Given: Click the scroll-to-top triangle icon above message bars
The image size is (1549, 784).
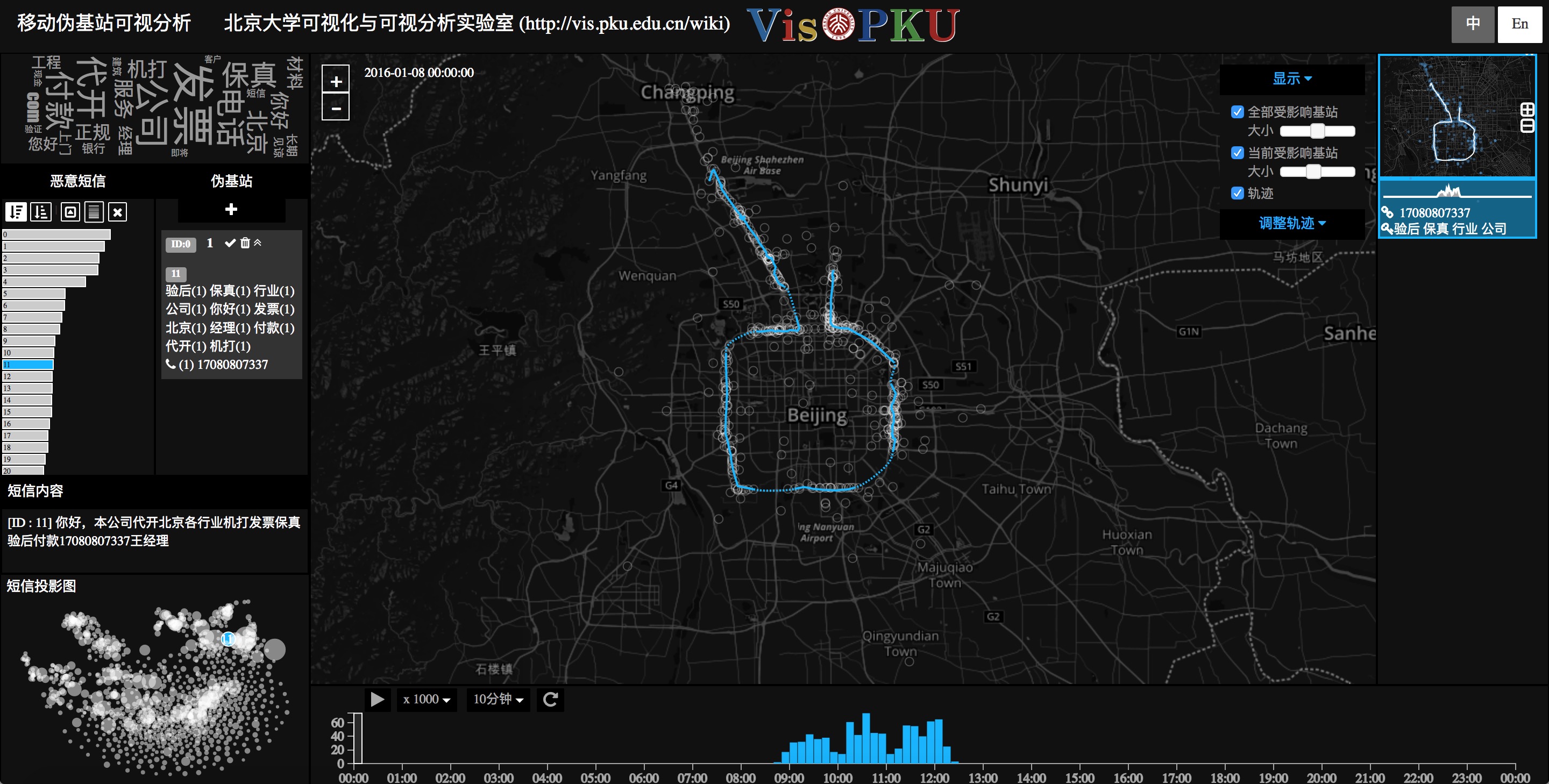Looking at the screenshot, I should pyautogui.click(x=70, y=212).
